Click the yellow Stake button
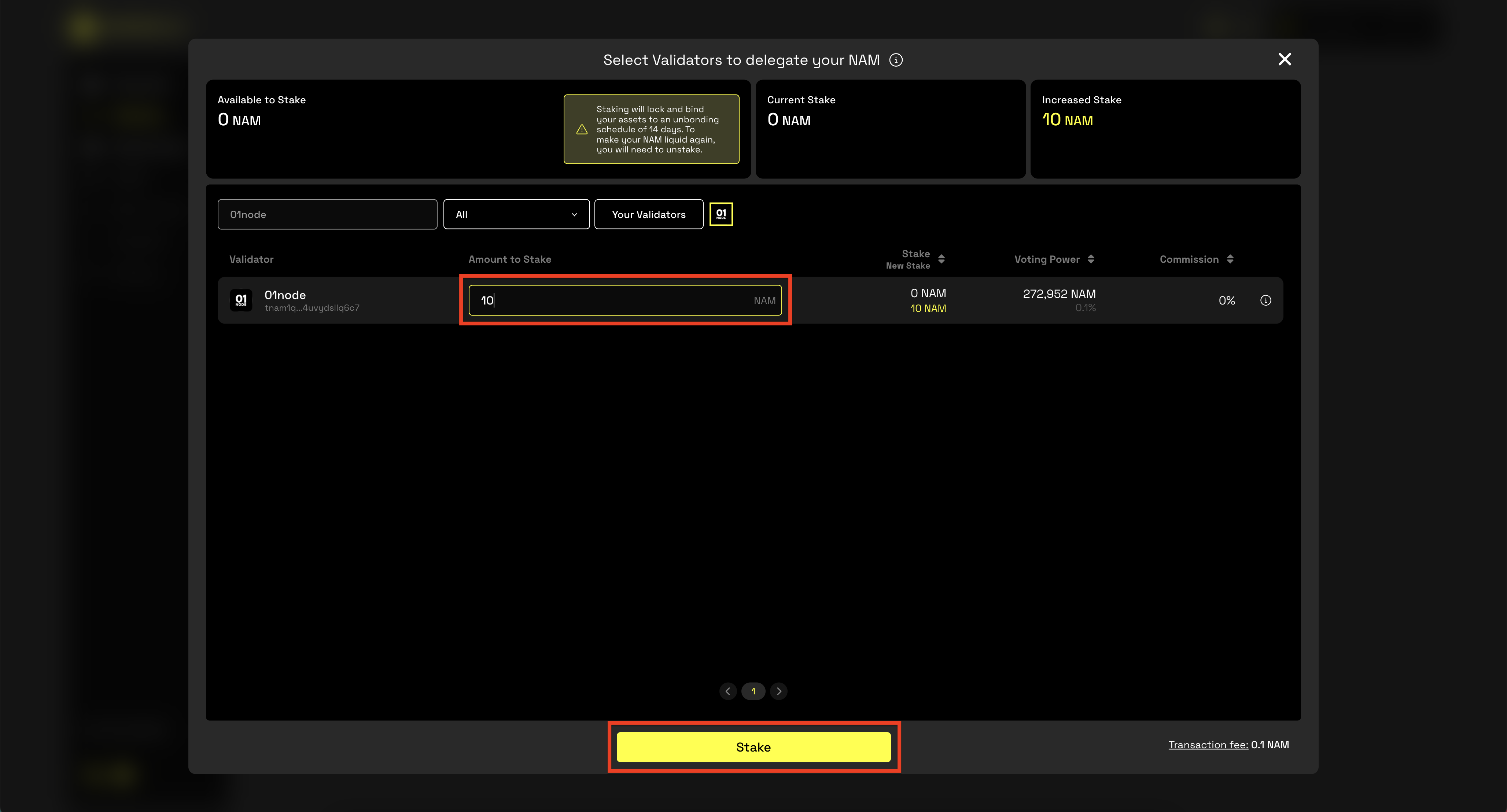This screenshot has width=1507, height=812. click(x=753, y=747)
